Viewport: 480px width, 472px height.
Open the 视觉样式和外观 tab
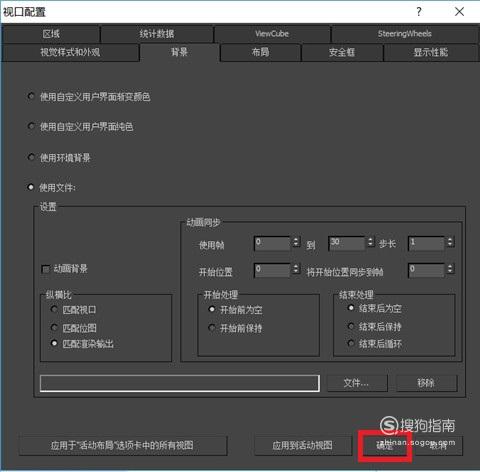pos(70,52)
